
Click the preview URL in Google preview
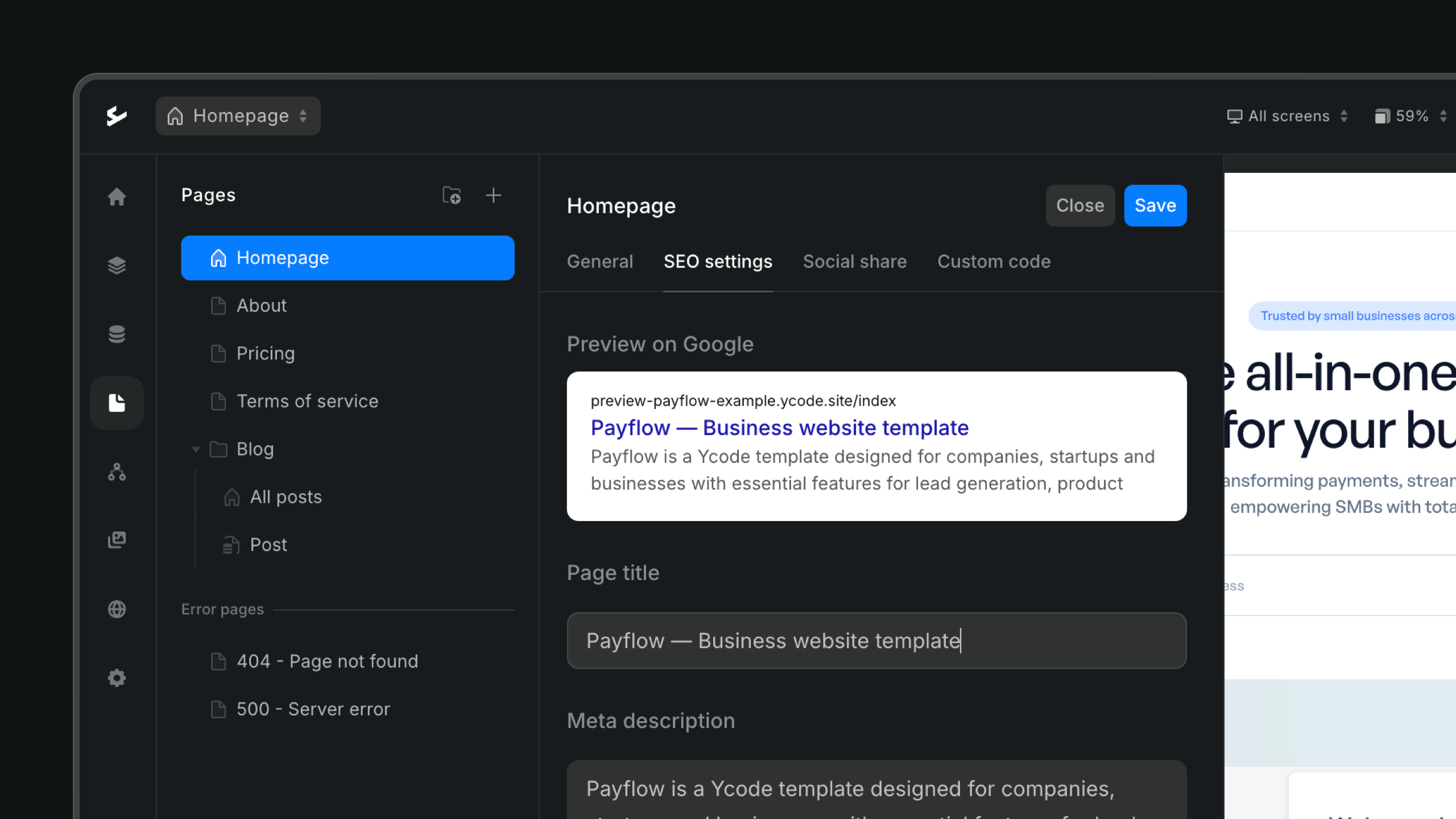click(x=743, y=401)
